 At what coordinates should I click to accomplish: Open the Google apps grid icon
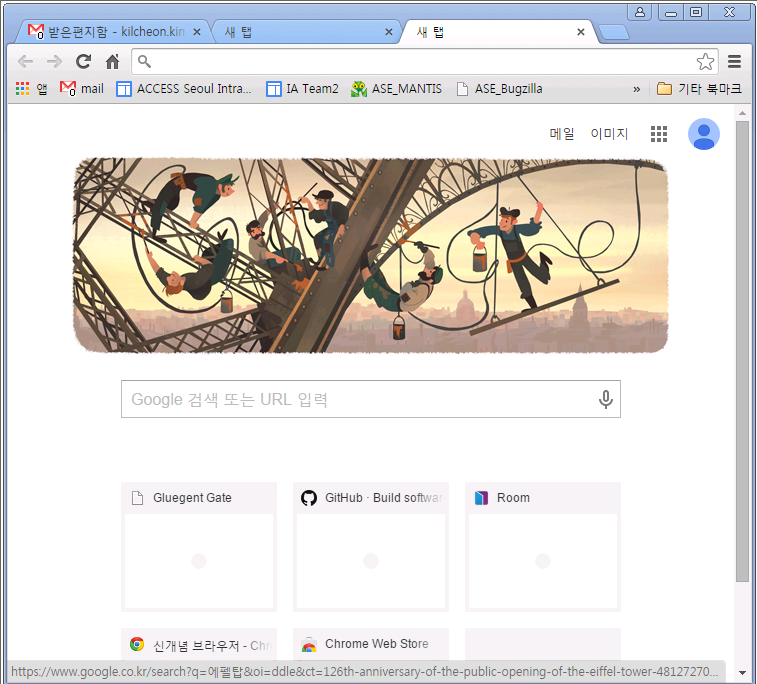[659, 134]
